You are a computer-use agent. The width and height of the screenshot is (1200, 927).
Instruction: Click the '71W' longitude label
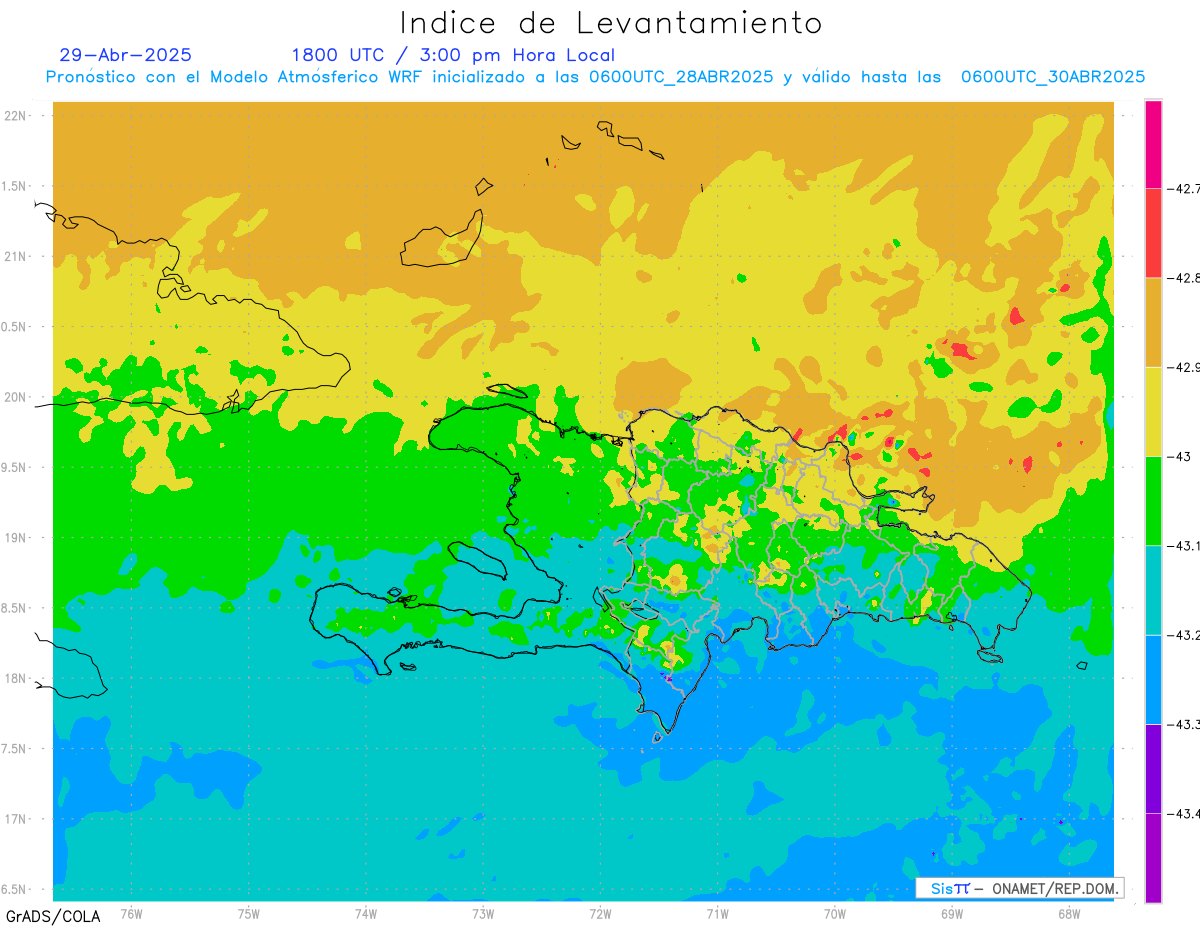[717, 914]
